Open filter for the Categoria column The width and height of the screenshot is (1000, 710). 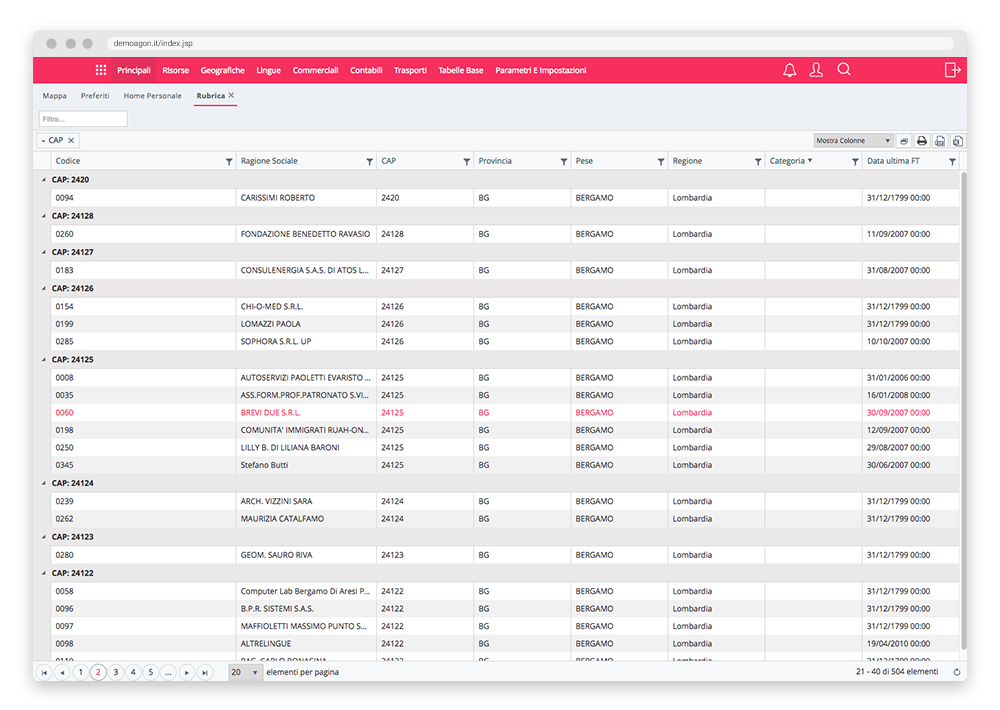click(x=855, y=162)
